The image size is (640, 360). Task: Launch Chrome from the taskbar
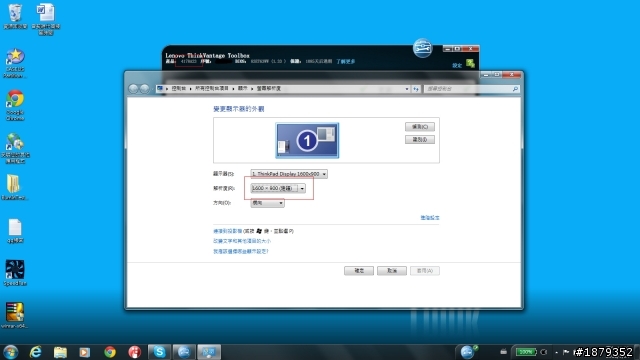(x=109, y=352)
